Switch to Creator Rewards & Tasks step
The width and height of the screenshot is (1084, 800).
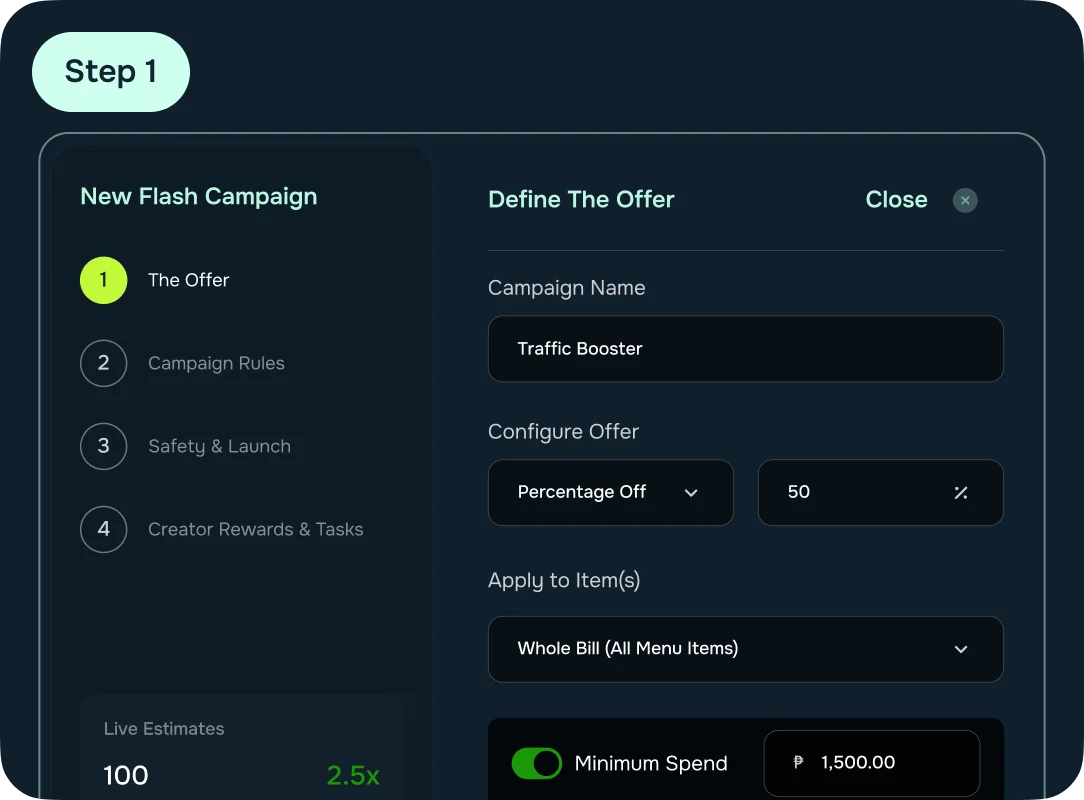(255, 529)
